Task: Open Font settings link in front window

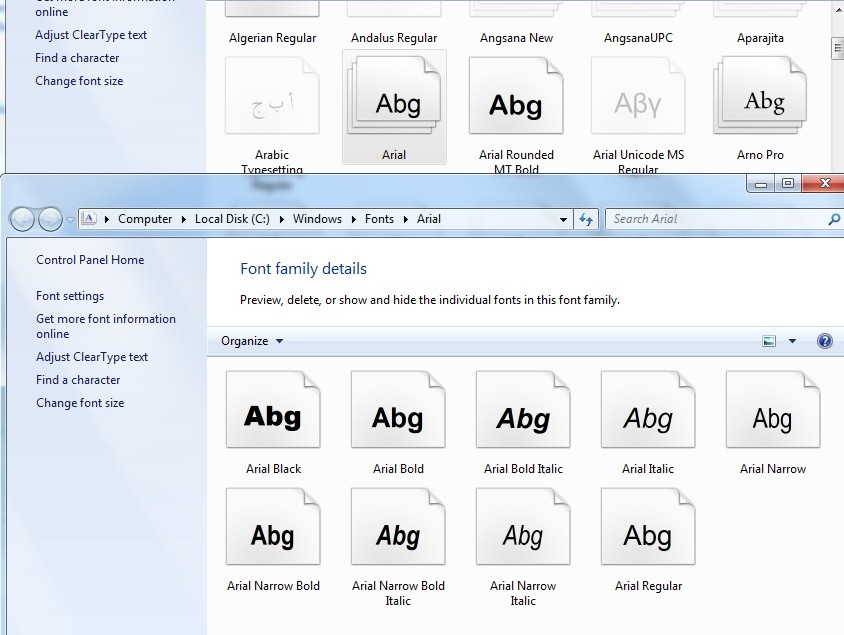Action: (x=70, y=296)
